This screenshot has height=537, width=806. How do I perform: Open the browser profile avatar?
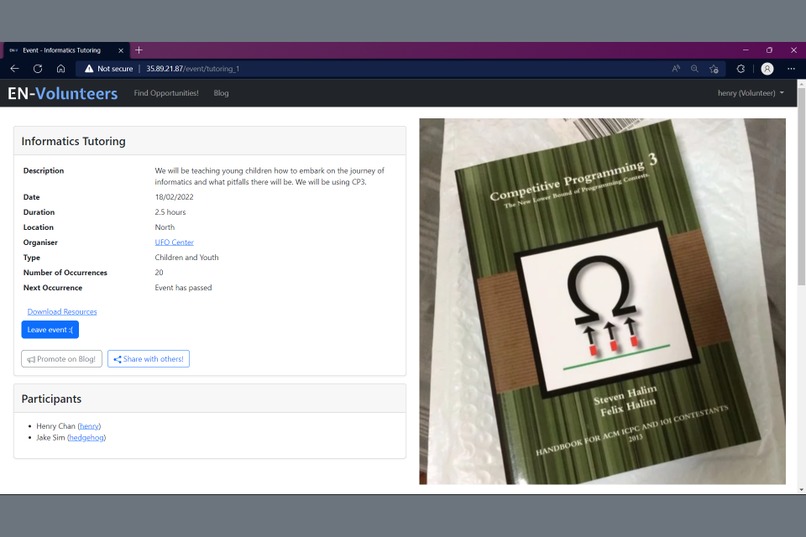767,68
